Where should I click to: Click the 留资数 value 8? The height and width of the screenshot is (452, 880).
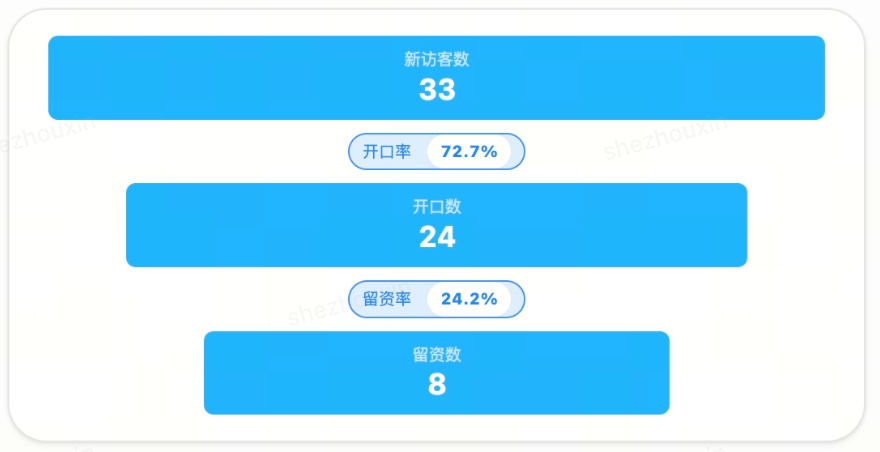point(436,385)
